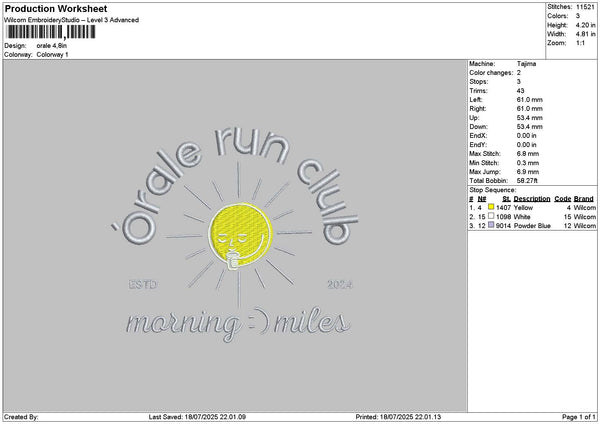Click the 'Brand' column header
The image size is (600, 424).
point(584,199)
